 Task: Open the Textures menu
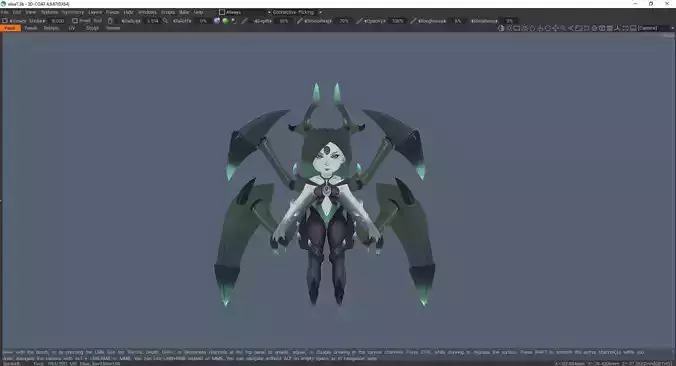click(49, 12)
